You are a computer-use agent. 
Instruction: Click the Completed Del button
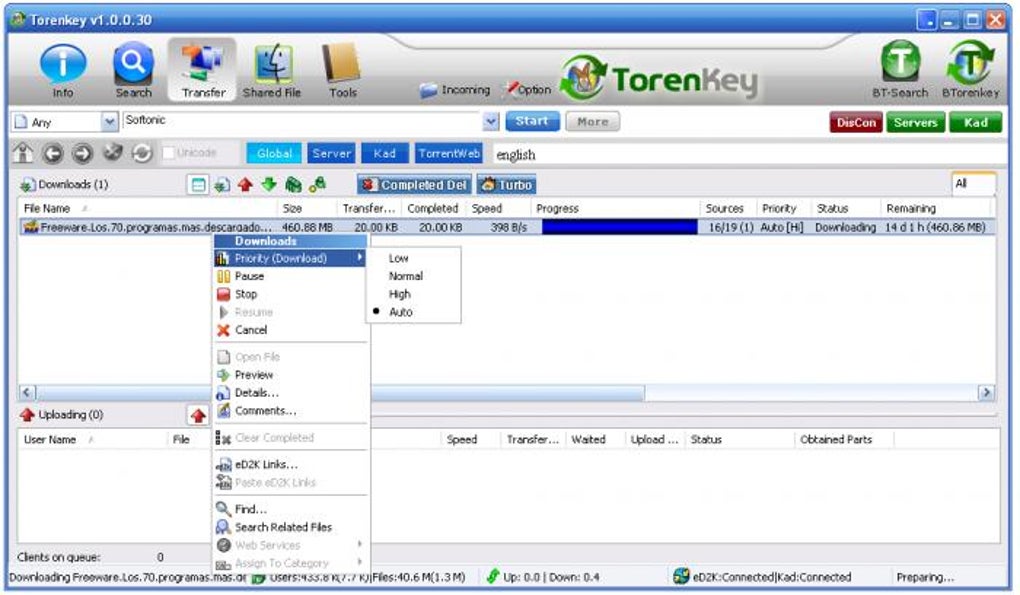(414, 185)
